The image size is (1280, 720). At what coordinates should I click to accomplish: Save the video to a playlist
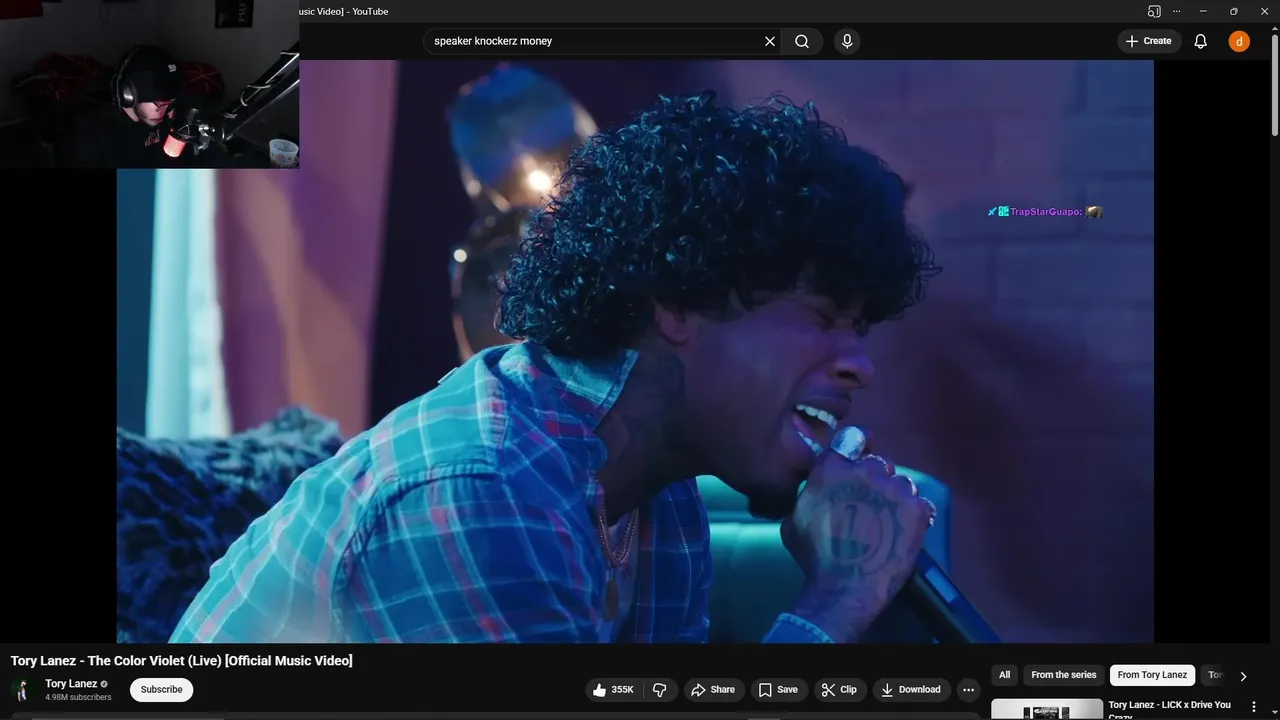click(x=778, y=690)
